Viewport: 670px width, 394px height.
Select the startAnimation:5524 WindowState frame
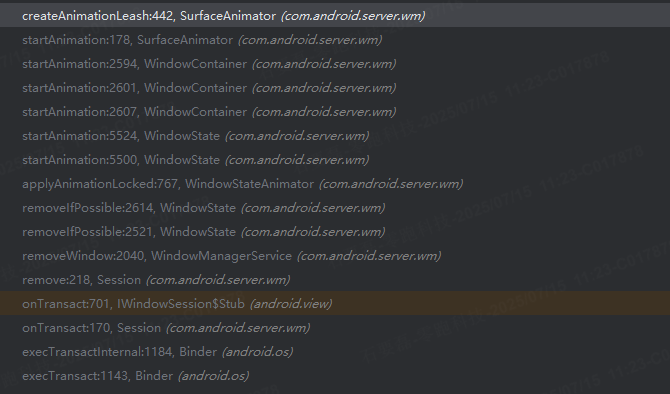pos(335,135)
